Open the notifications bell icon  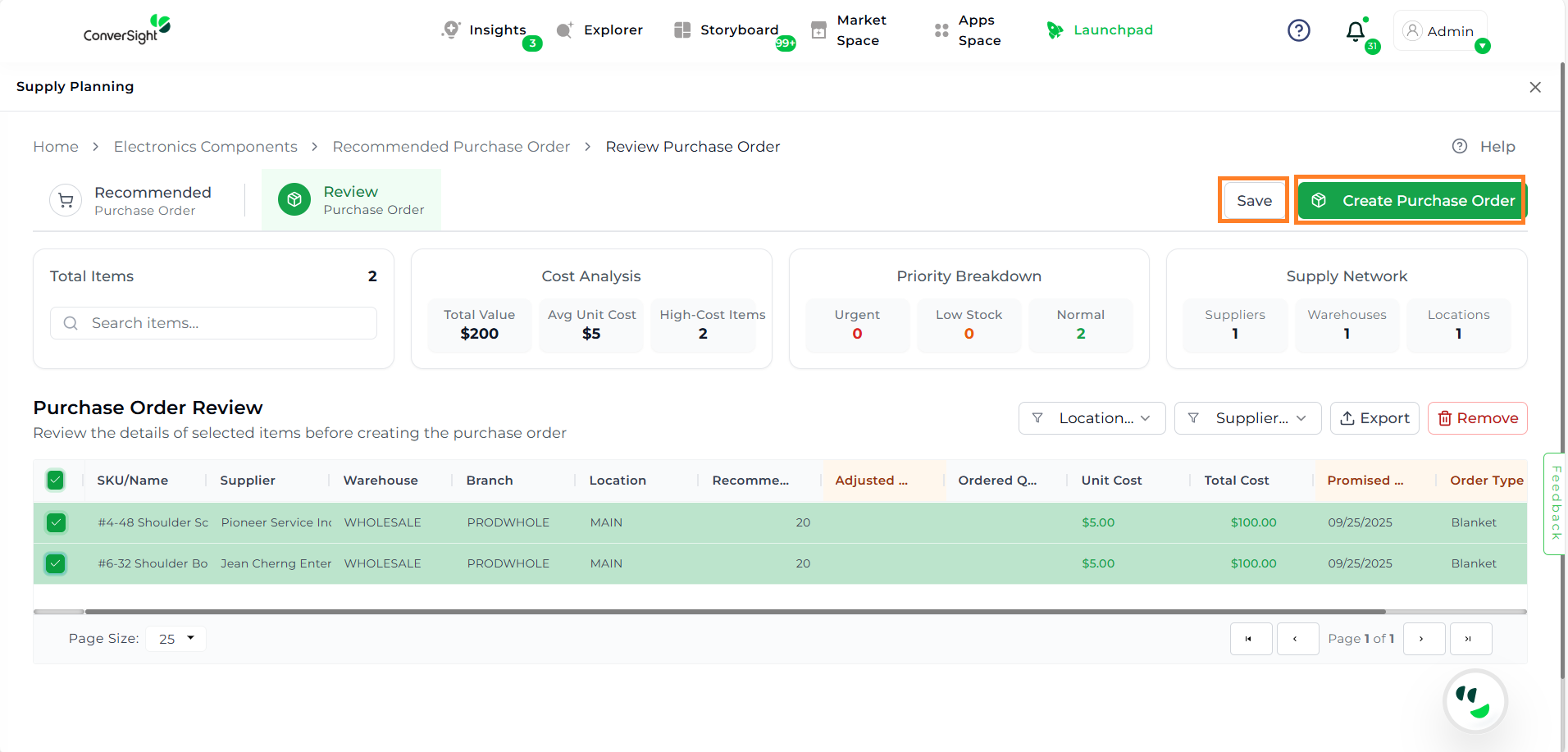pyautogui.click(x=1356, y=31)
